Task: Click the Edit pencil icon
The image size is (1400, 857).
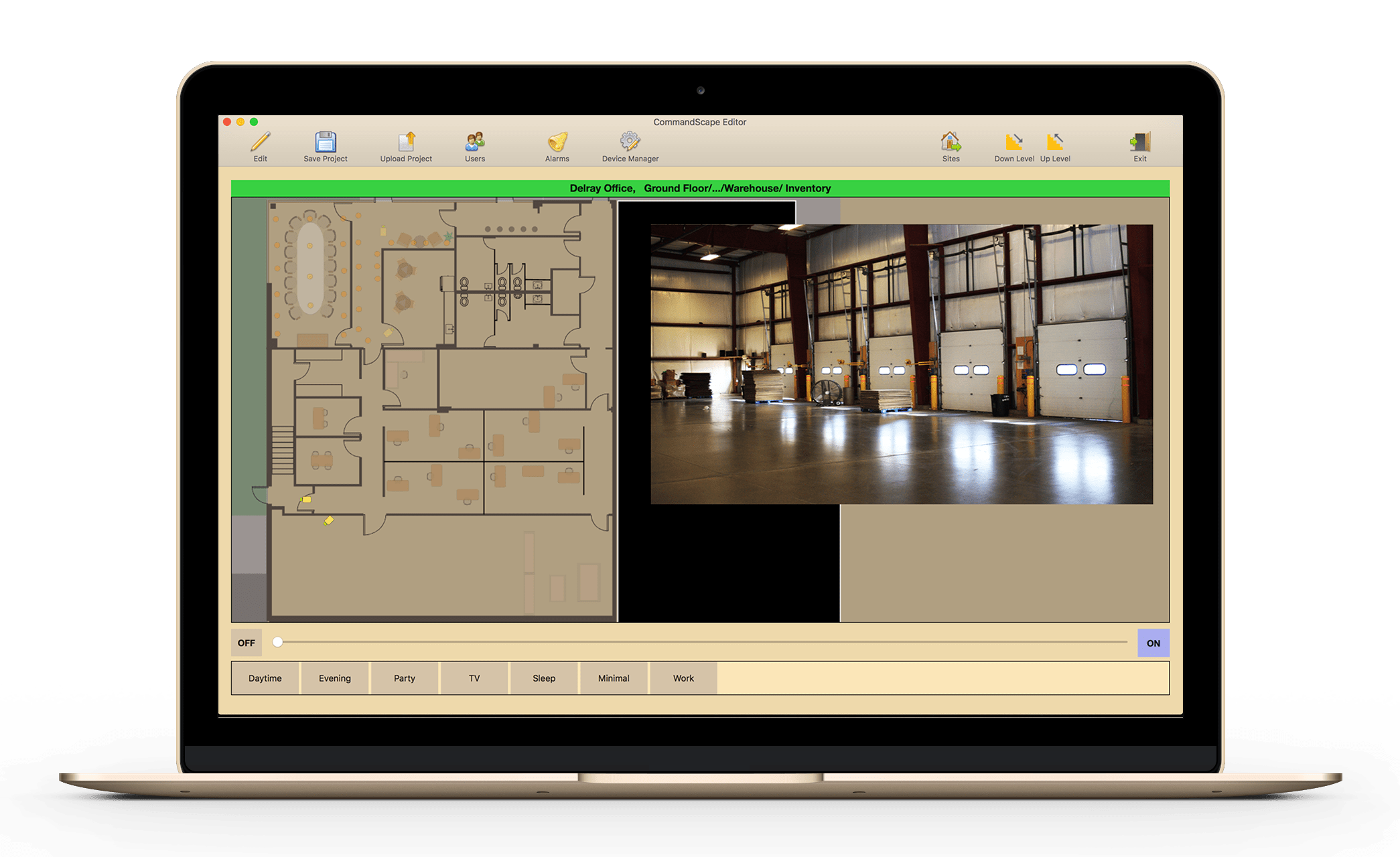Action: pos(260,142)
